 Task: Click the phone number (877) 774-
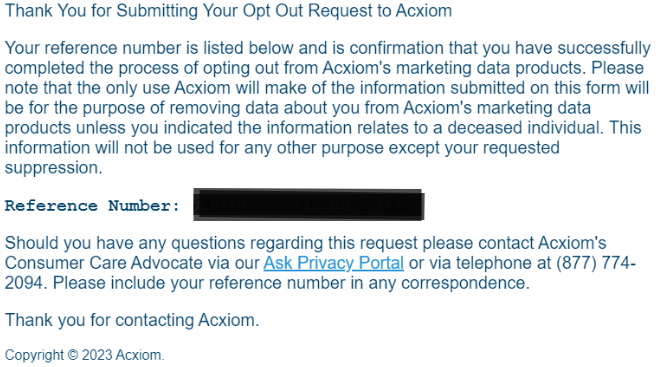point(596,263)
